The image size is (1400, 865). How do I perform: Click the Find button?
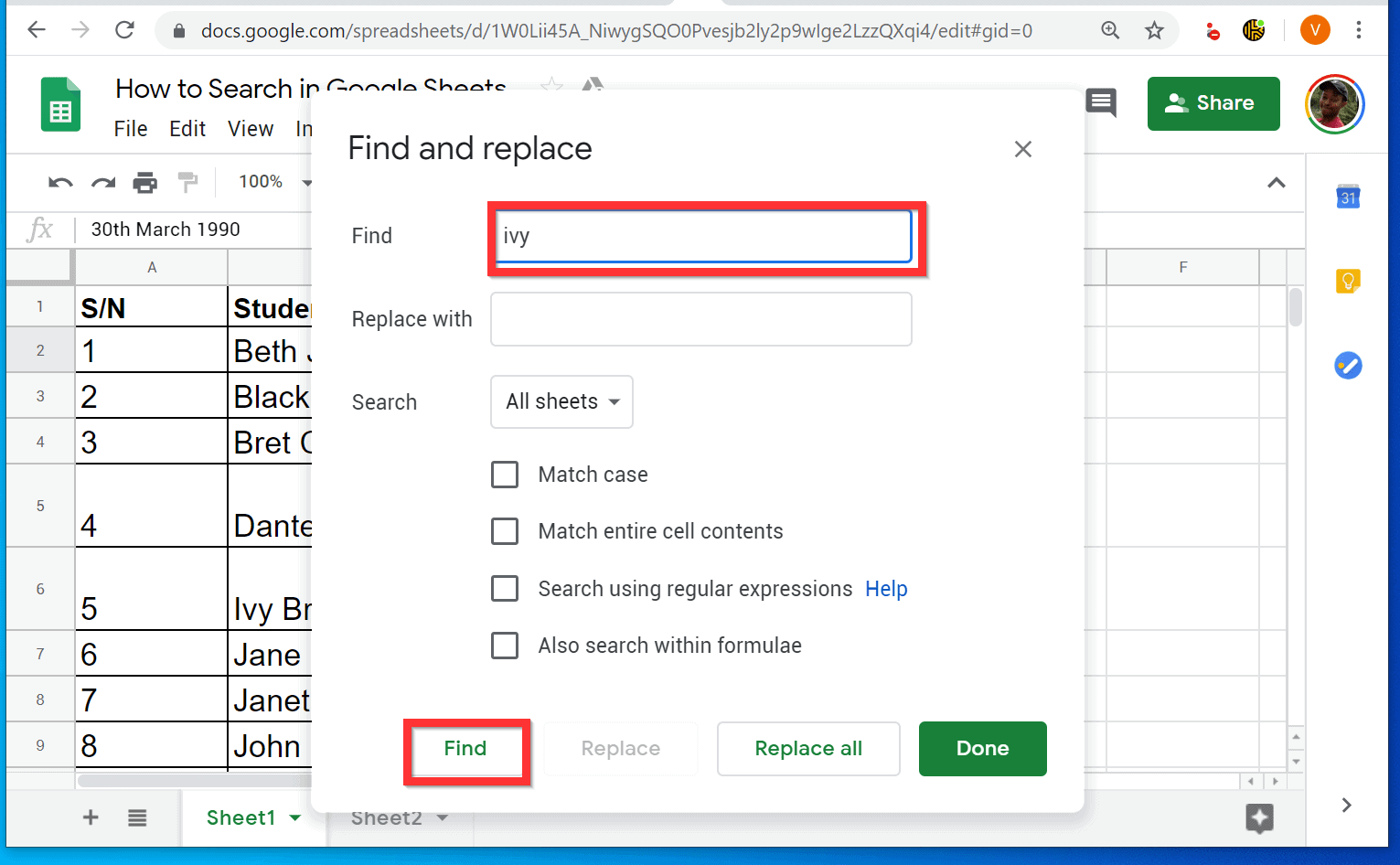(465, 749)
